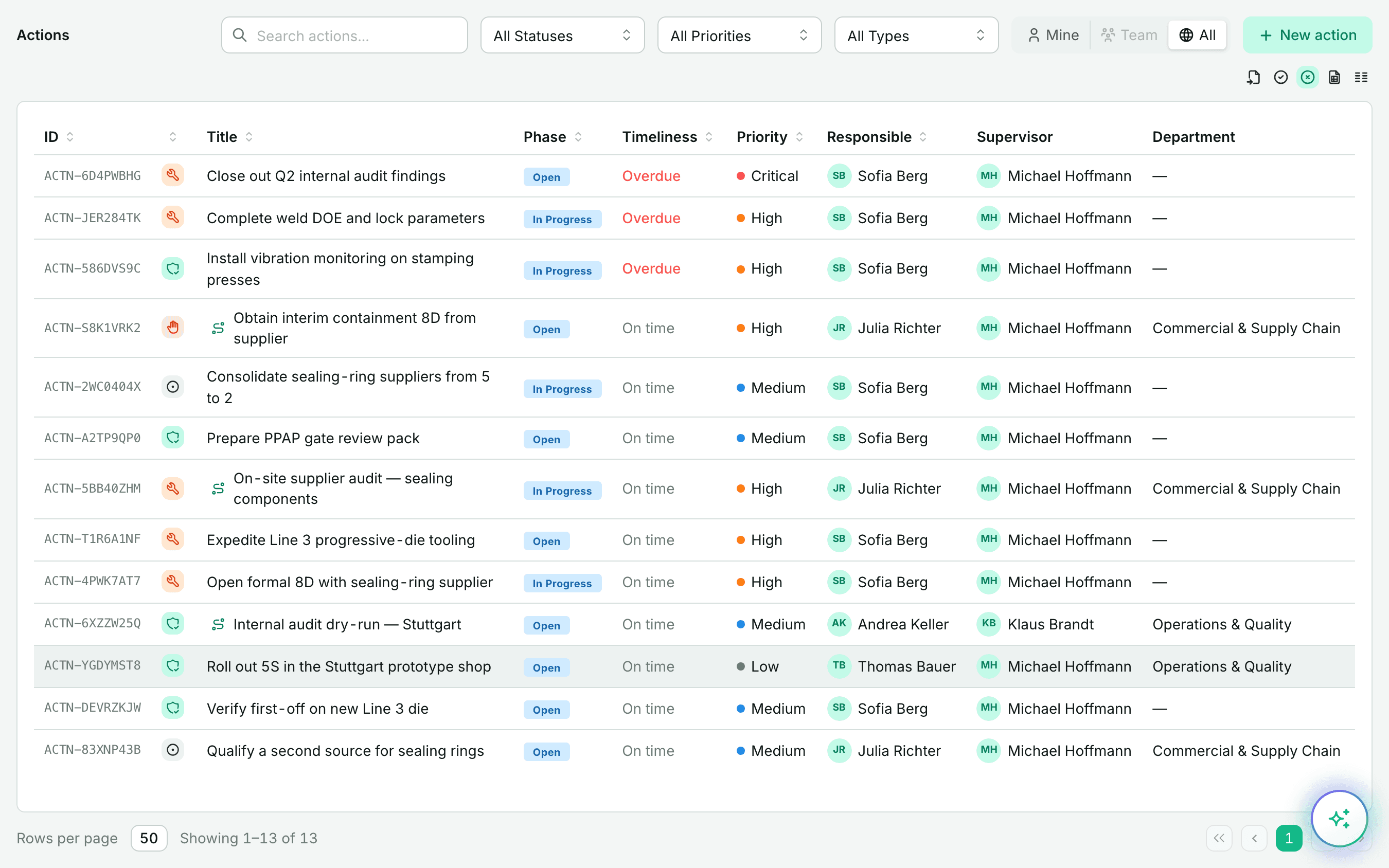Click the first-page double chevron button
The width and height of the screenshot is (1389, 868).
coord(1218,838)
